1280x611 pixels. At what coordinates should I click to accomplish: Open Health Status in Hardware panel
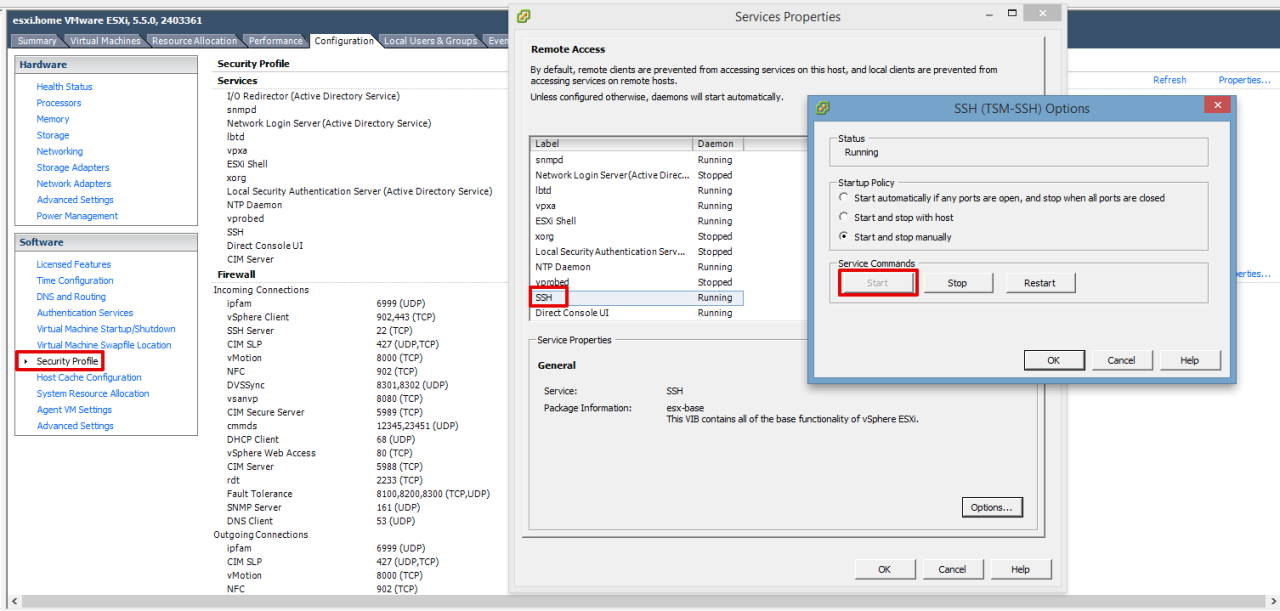click(x=64, y=87)
